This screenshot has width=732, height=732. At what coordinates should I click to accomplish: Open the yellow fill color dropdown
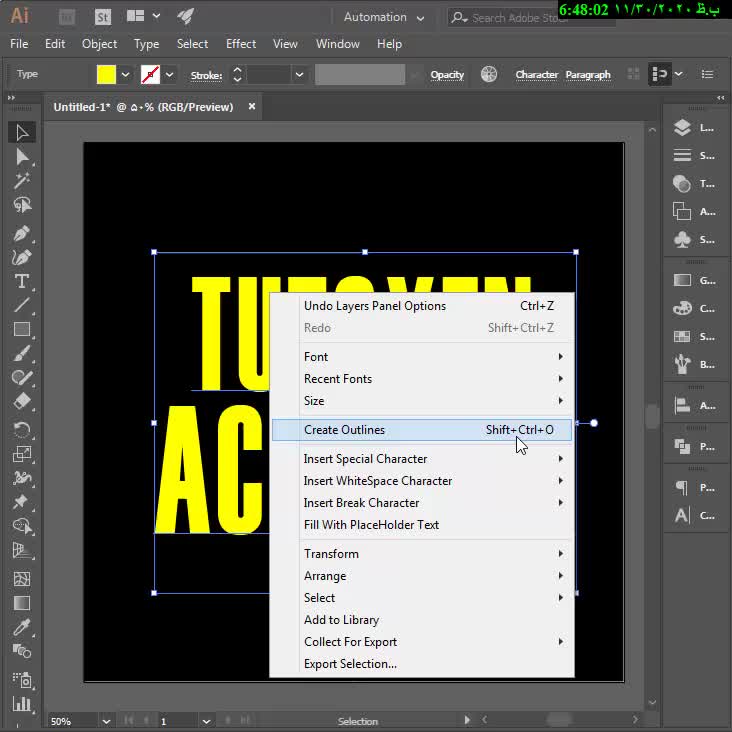(x=126, y=75)
